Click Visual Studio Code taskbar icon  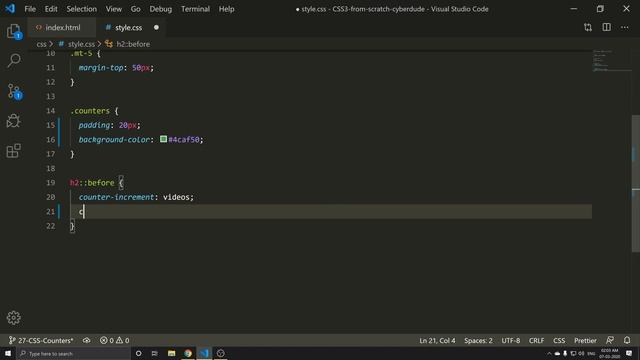point(204,353)
